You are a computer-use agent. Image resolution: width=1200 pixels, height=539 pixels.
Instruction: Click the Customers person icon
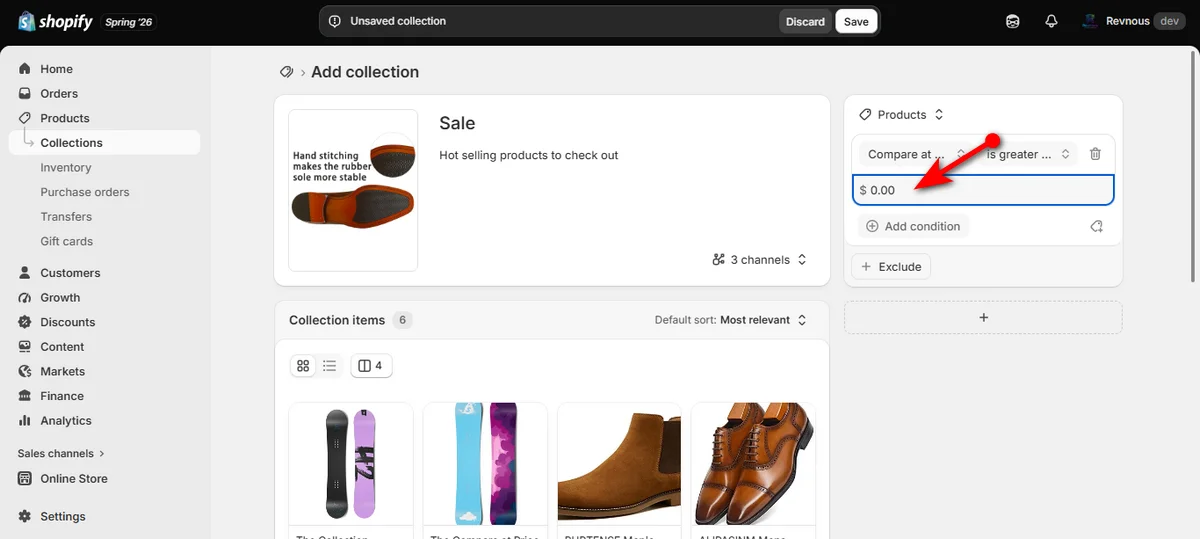25,272
